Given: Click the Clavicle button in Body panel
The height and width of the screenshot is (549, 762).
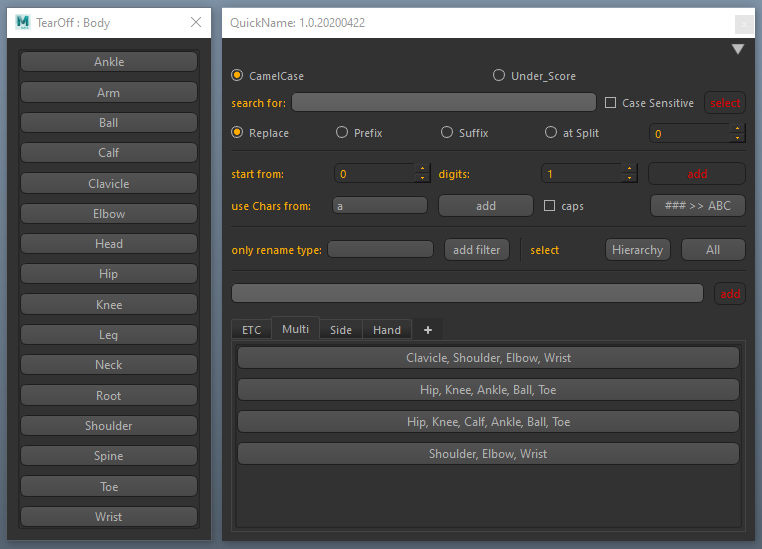Looking at the screenshot, I should [109, 184].
